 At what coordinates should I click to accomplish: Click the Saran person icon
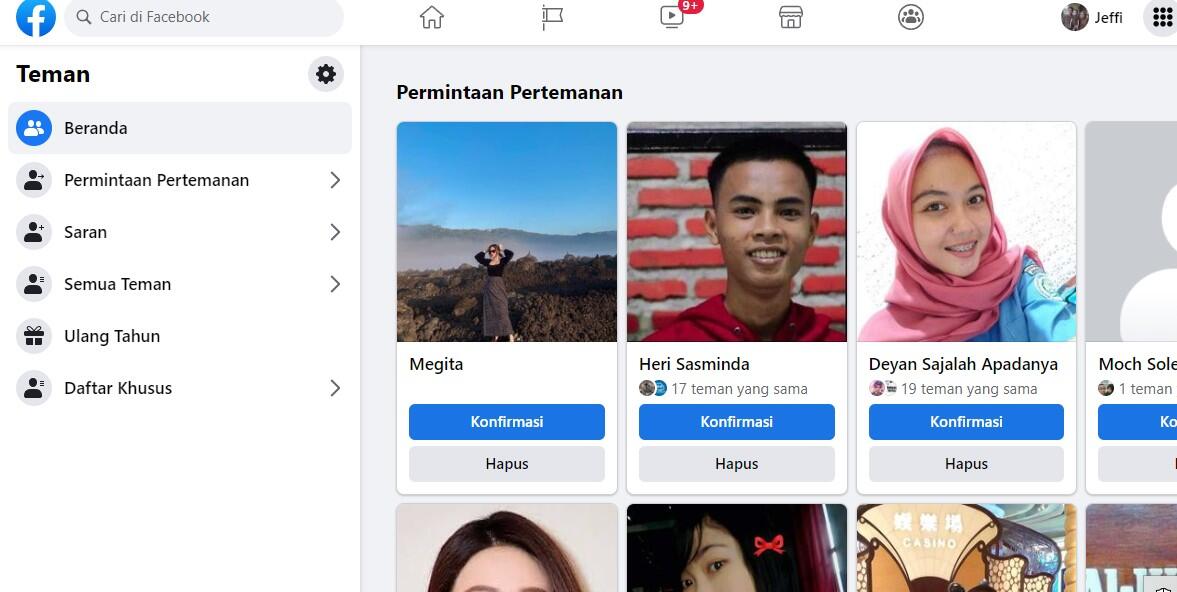[x=34, y=232]
